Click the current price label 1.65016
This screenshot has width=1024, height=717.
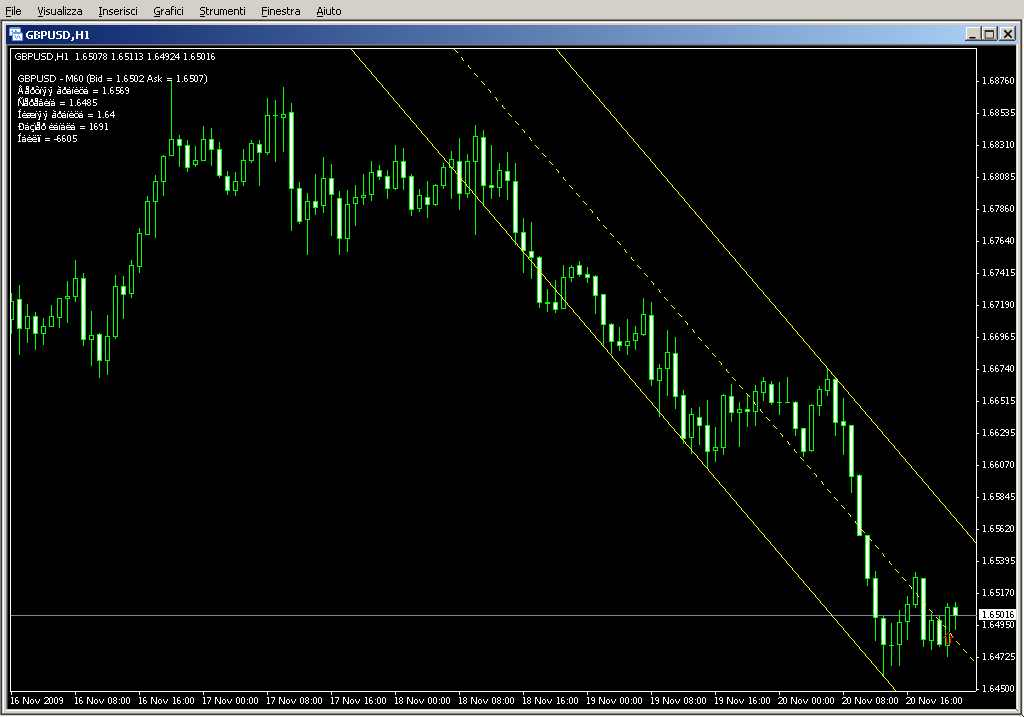(997, 614)
